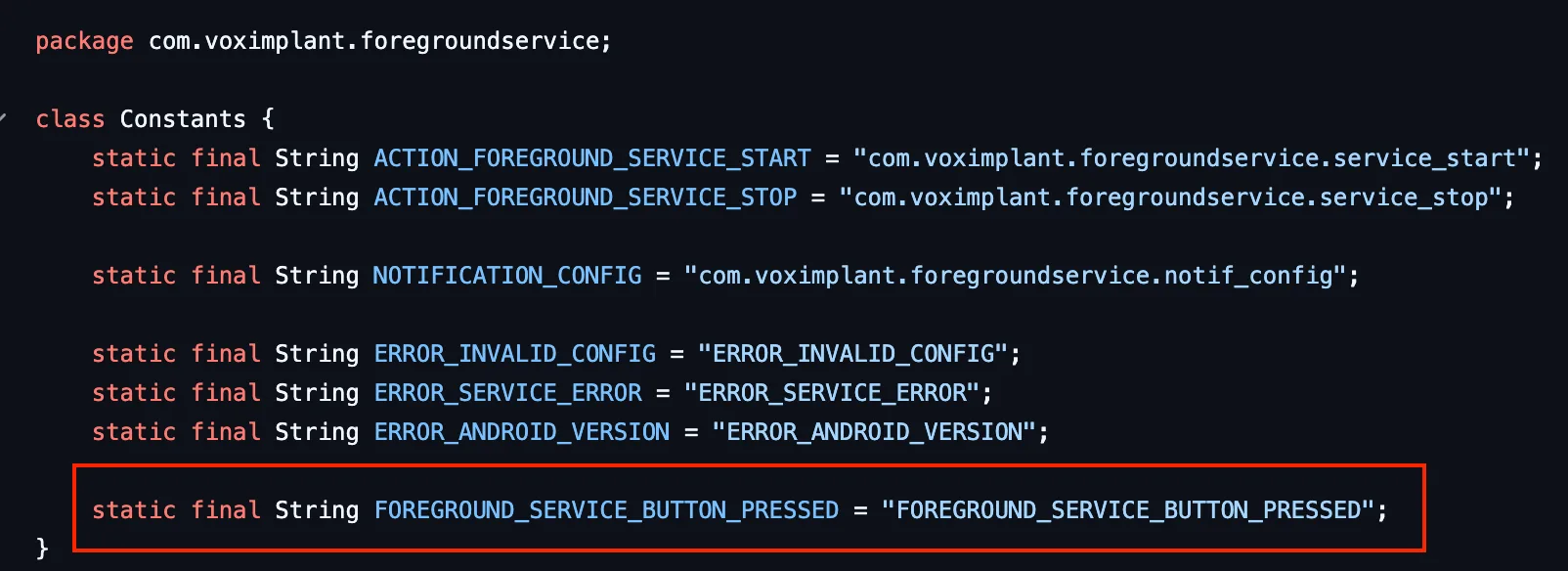1568x571 pixels.
Task: Click the "com.voximplant.foregroundservice.service_stop" string value
Action: (1170, 198)
